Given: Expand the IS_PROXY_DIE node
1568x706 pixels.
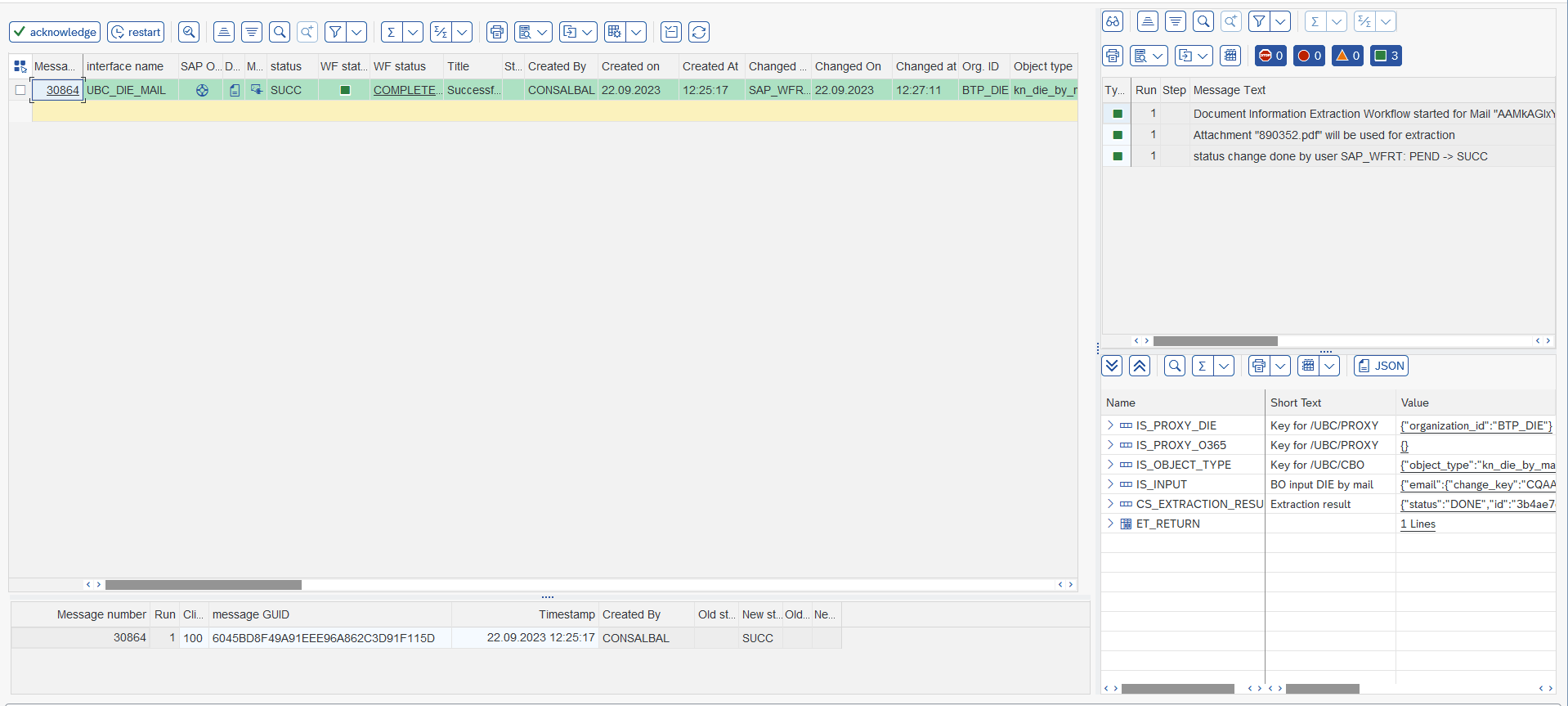Looking at the screenshot, I should tap(1110, 425).
